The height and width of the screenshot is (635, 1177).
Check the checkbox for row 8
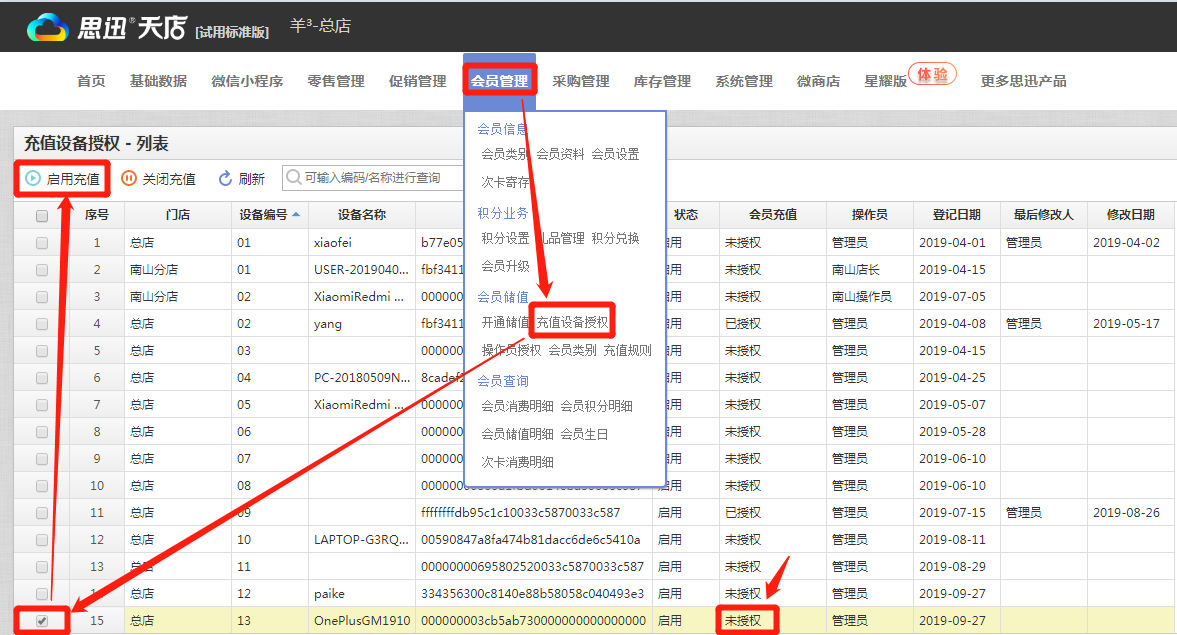pos(42,432)
